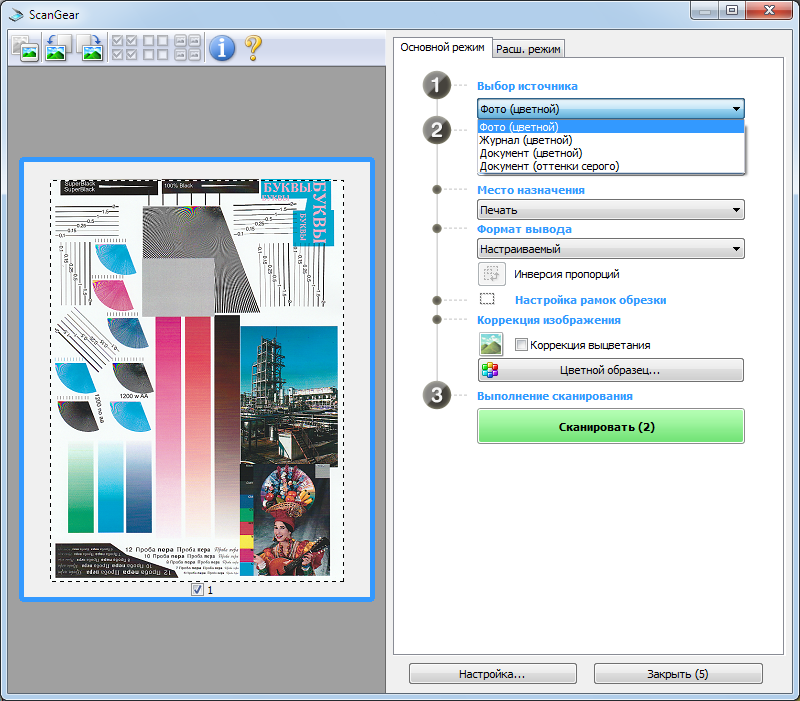800x701 pixels.
Task: Rotate the preview image left
Action: (x=58, y=48)
